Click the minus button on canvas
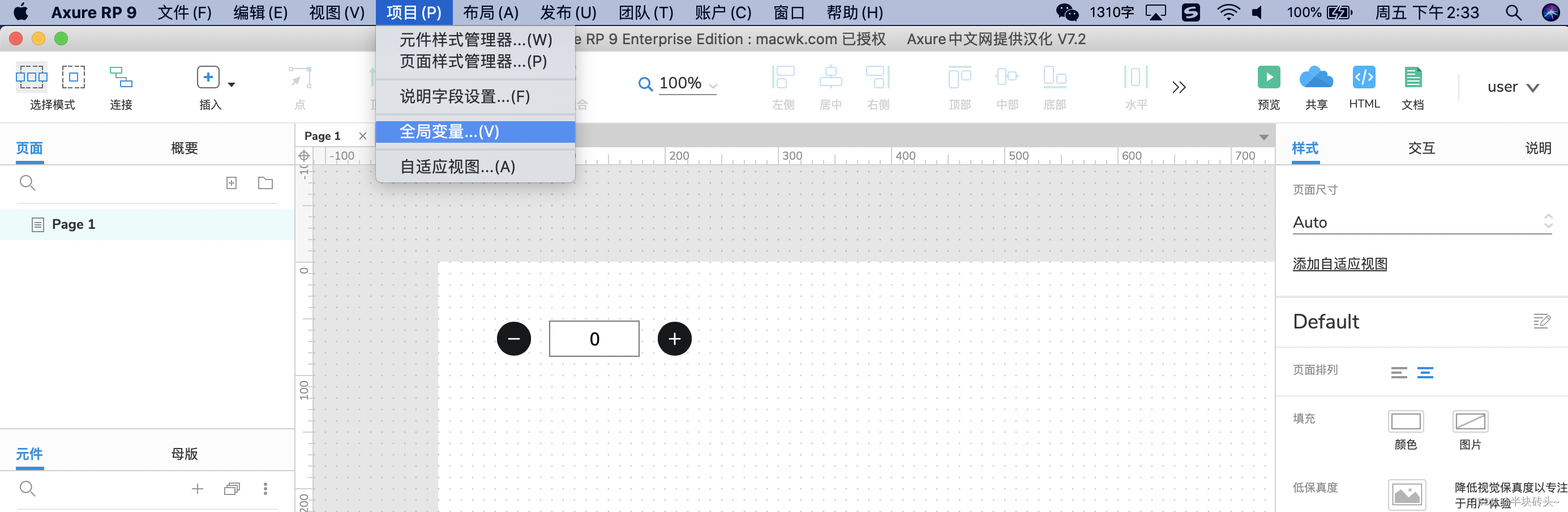This screenshot has width=1568, height=512. pos(514,339)
